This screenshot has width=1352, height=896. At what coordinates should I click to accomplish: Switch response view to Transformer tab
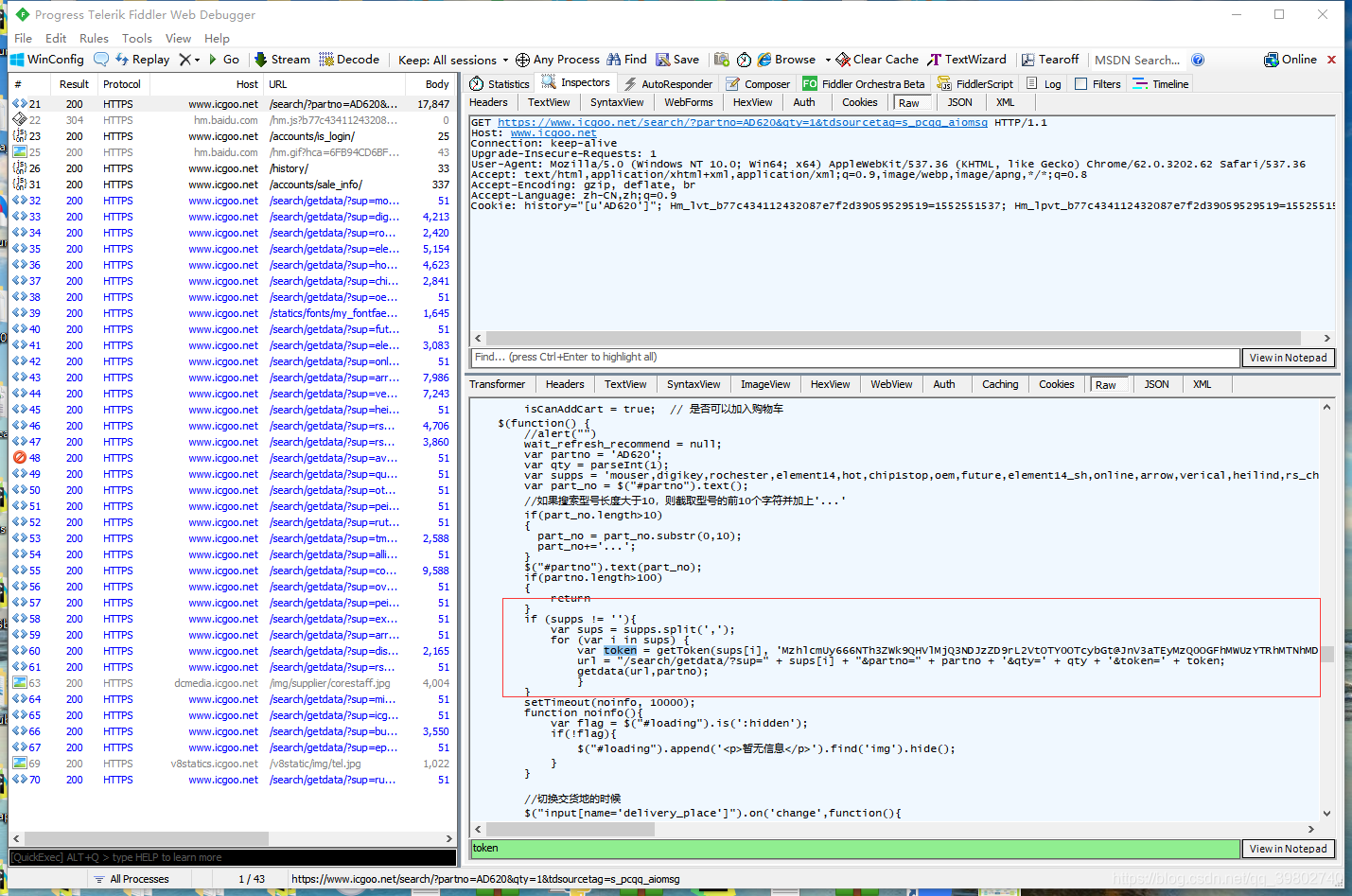pos(497,384)
